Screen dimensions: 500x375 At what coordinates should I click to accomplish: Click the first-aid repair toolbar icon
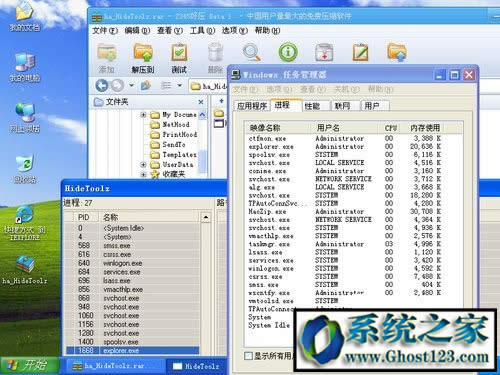click(324, 53)
